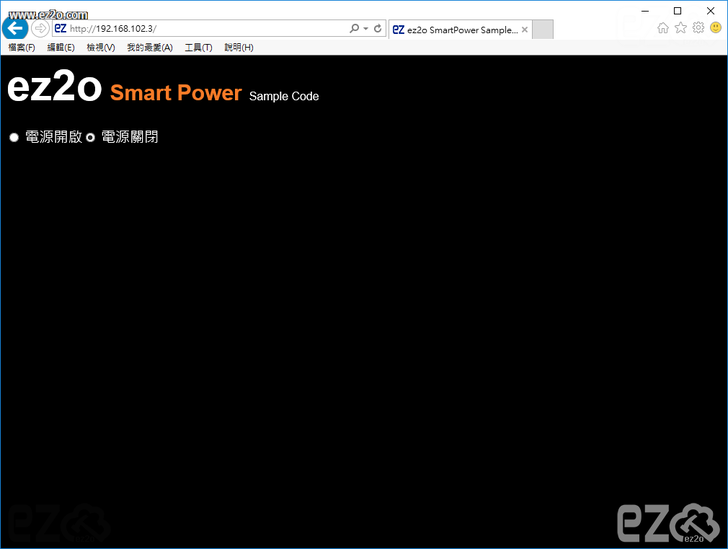Image resolution: width=728 pixels, height=549 pixels.
Task: Click the 'Smart Power' orange heading
Action: pos(176,93)
